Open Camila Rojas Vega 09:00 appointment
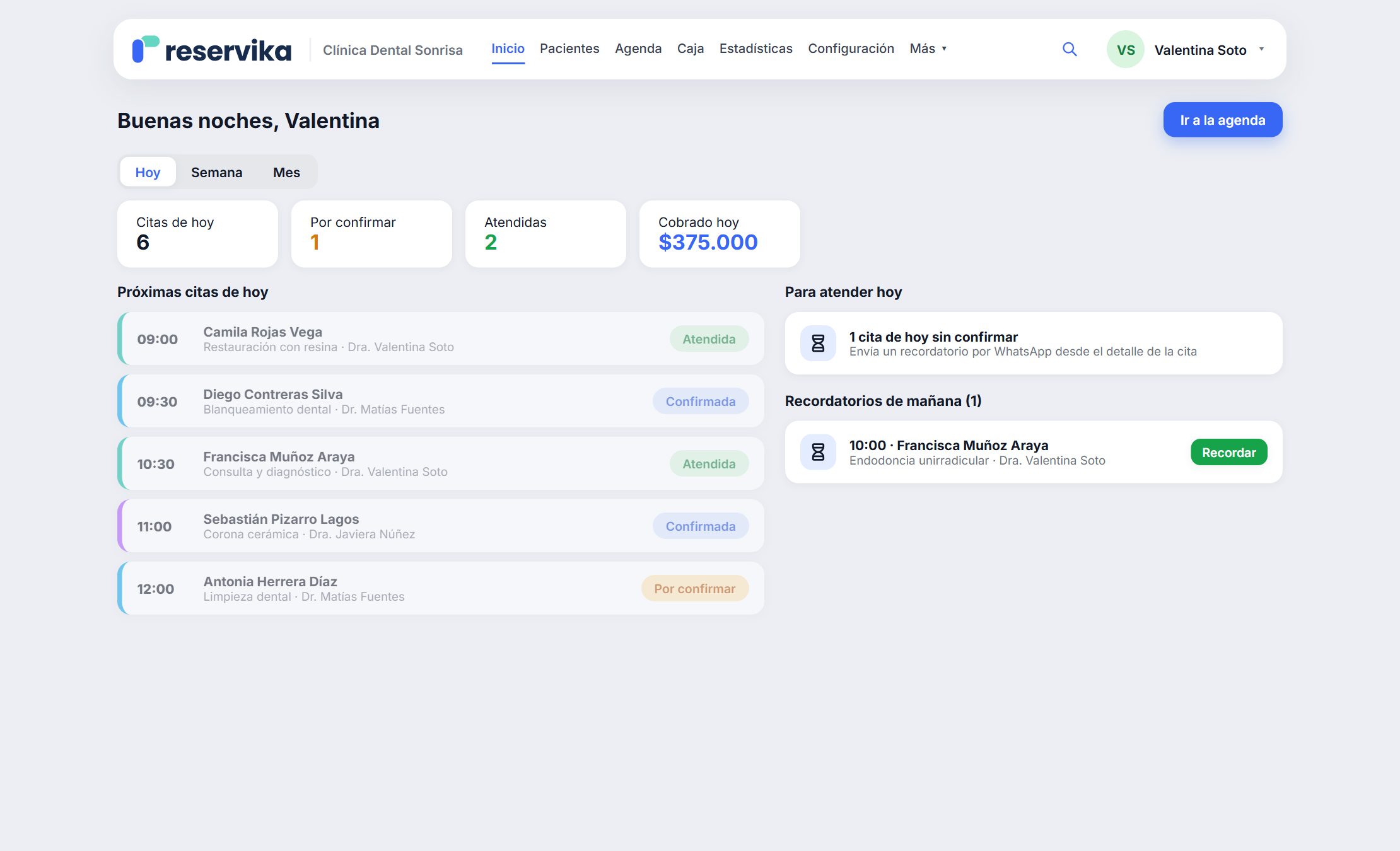1400x851 pixels. pyautogui.click(x=441, y=339)
